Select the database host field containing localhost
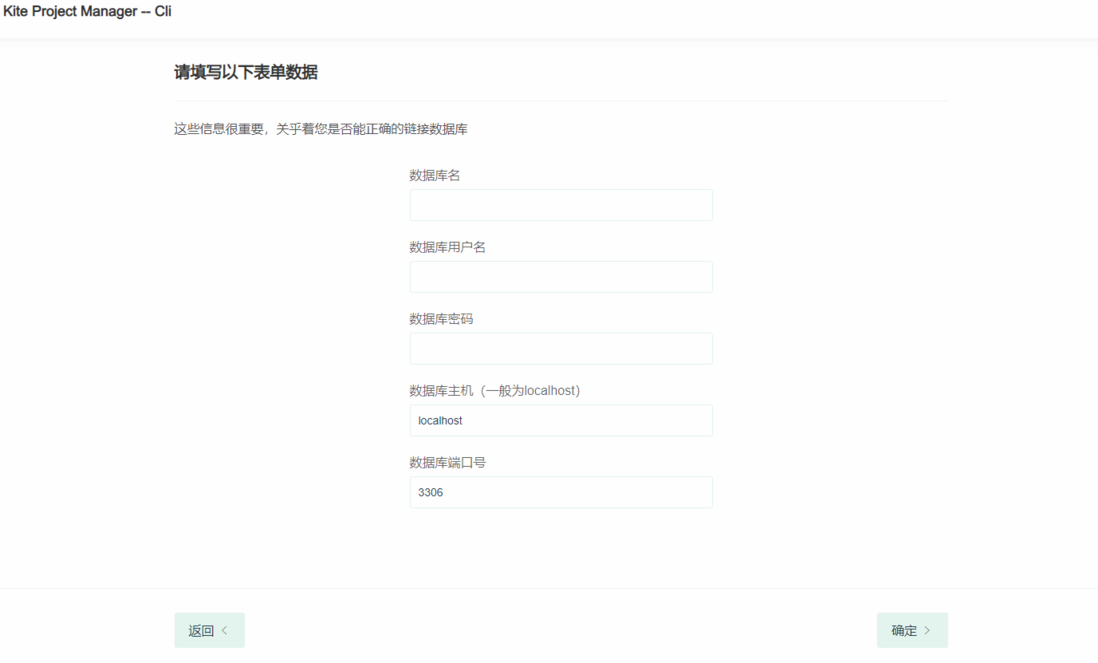Image resolution: width=1098 pixels, height=663 pixels. click(x=561, y=421)
